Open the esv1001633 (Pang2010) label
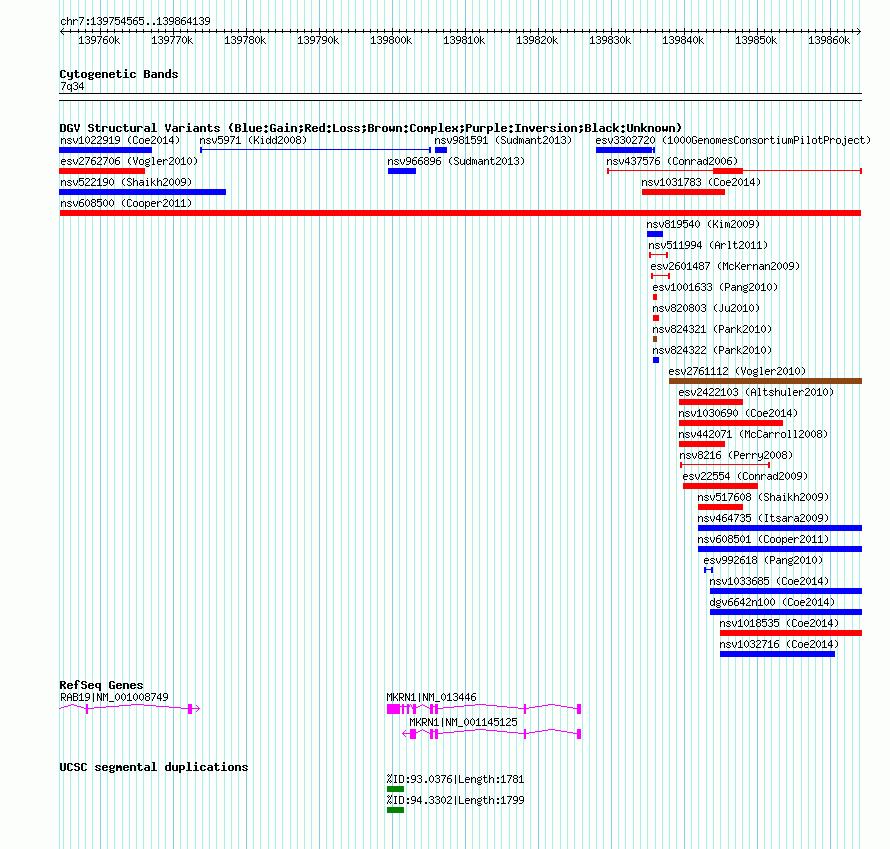Screen dimensions: 890x849 click(x=715, y=287)
